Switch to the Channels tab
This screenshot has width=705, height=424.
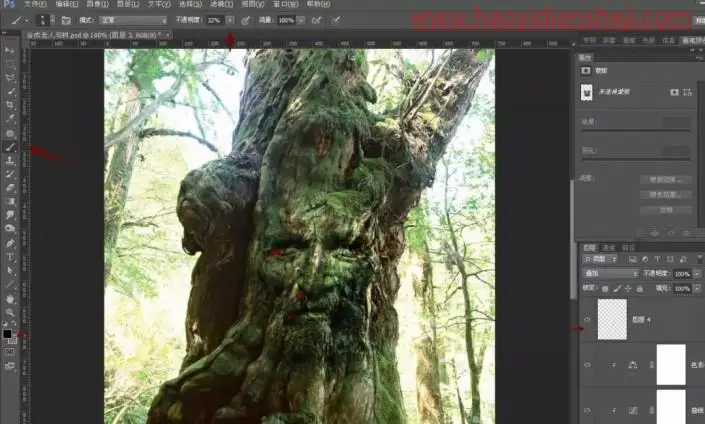pos(608,247)
